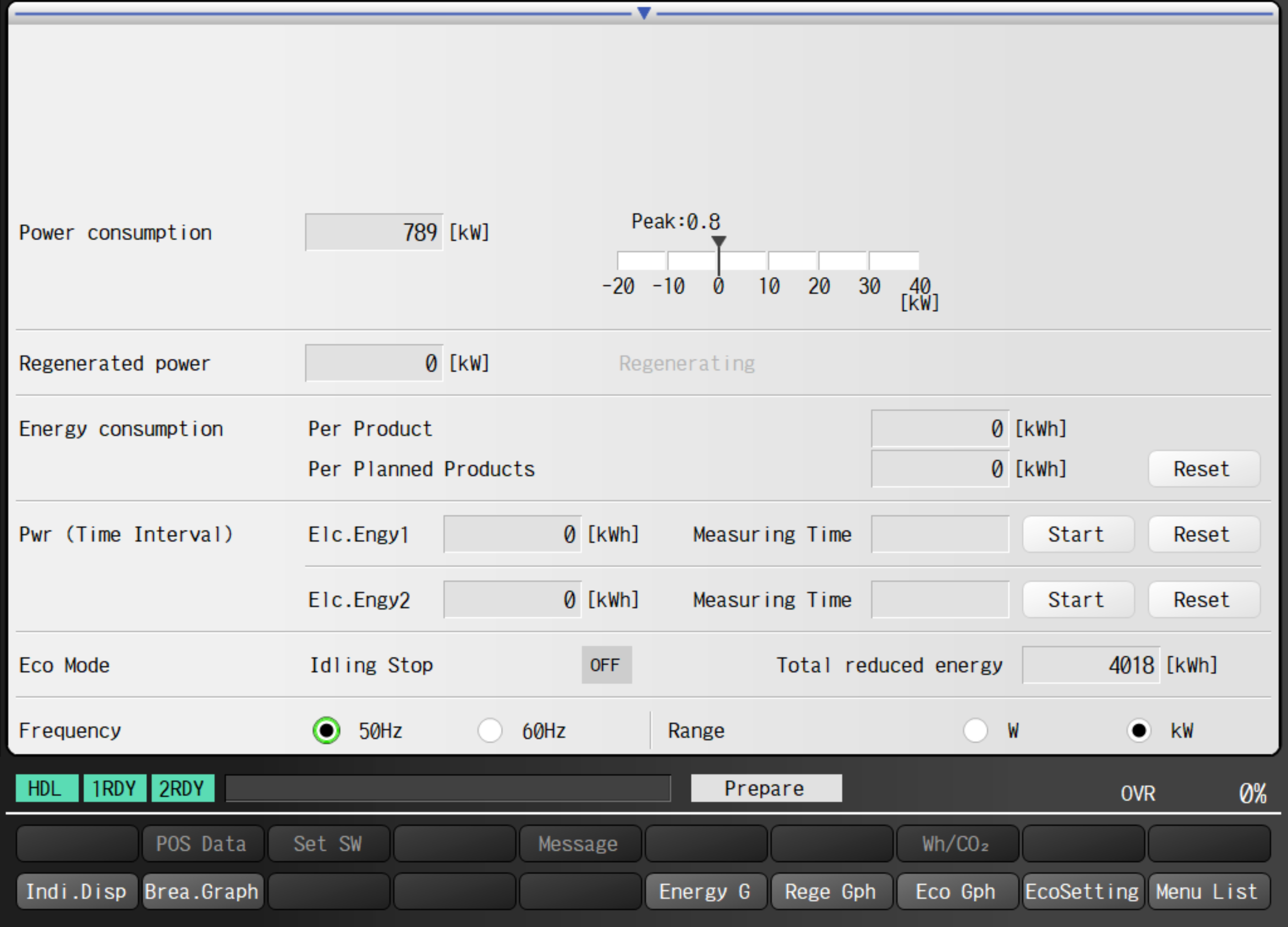The width and height of the screenshot is (1288, 927).
Task: Open the Brea.Graph softkey
Action: (202, 891)
